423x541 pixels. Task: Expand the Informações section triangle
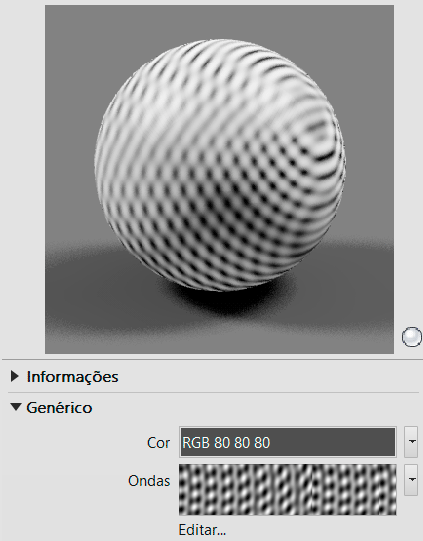point(14,376)
